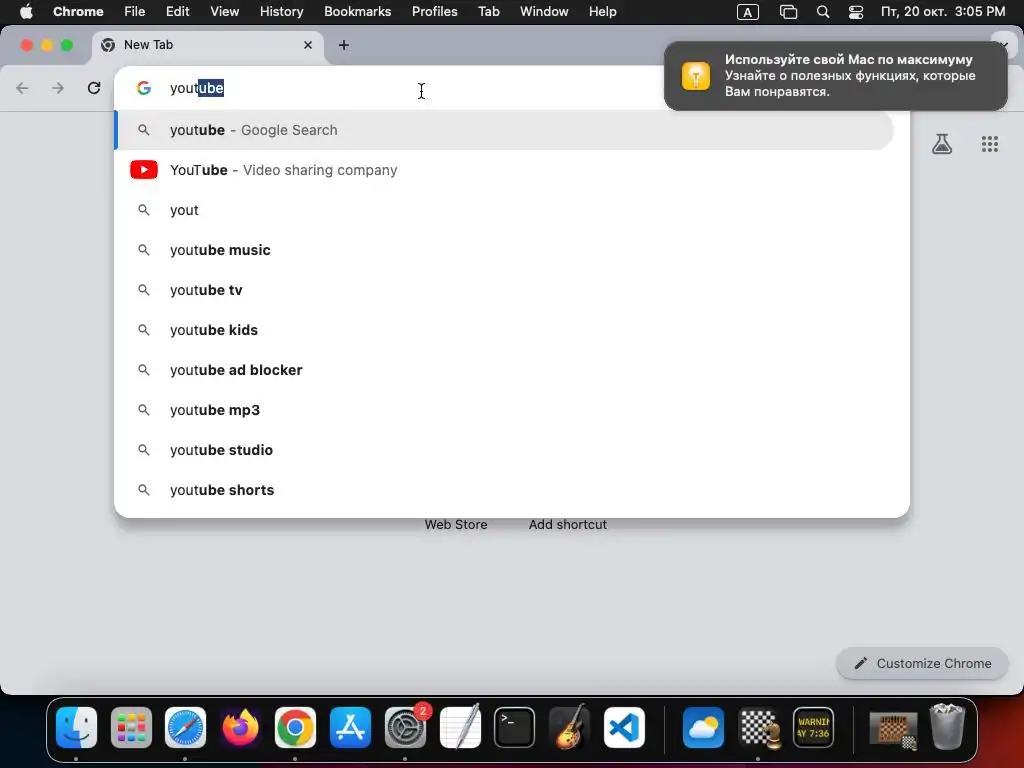
Task: Open the Web Store shortcut
Action: pyautogui.click(x=456, y=524)
